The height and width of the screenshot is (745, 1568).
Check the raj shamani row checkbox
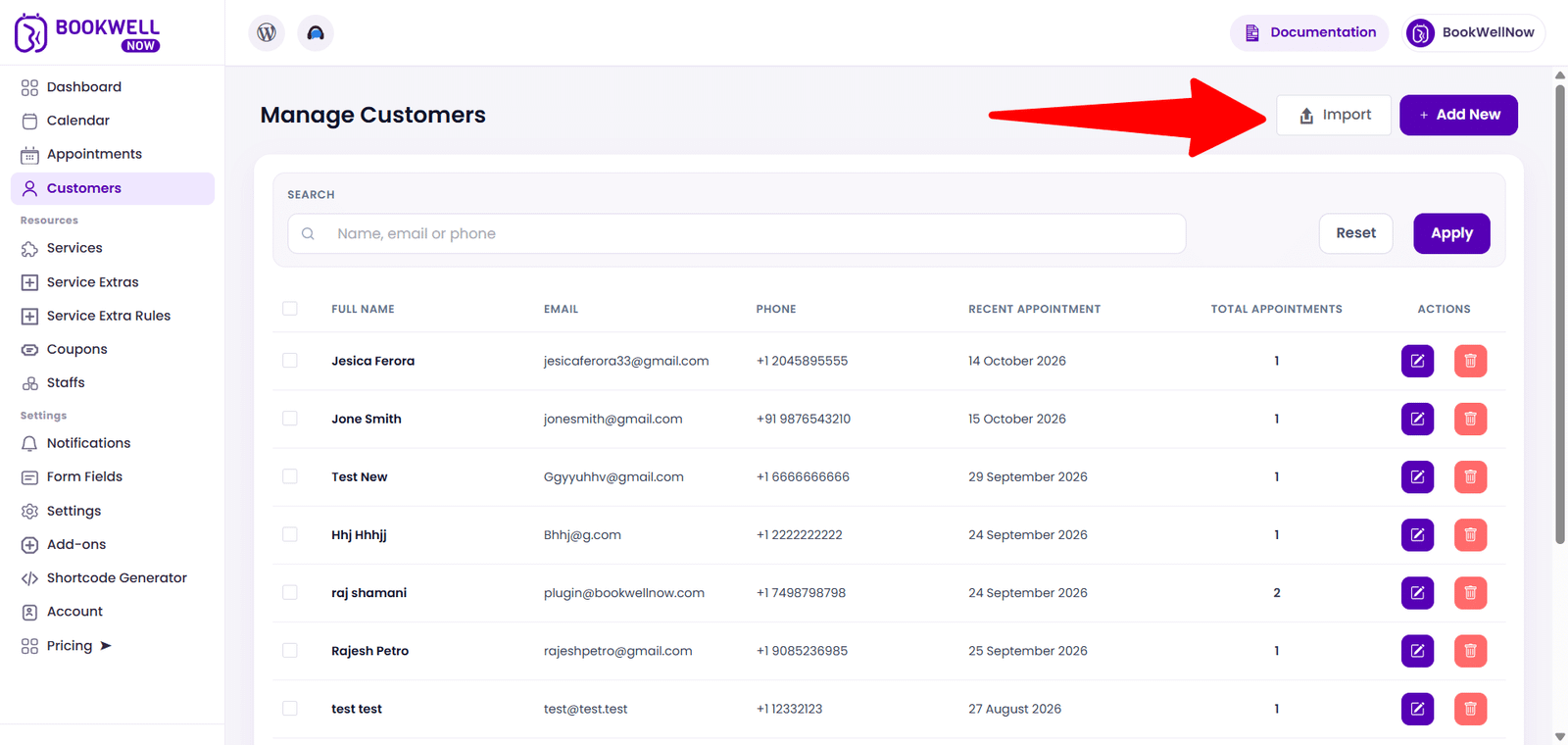[x=290, y=591]
